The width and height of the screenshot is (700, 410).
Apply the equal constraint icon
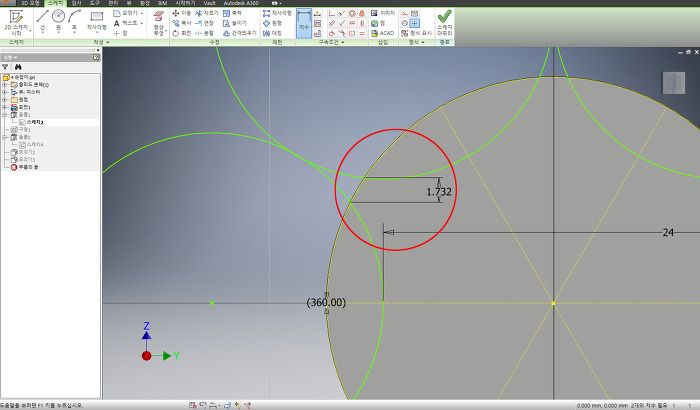(x=362, y=33)
